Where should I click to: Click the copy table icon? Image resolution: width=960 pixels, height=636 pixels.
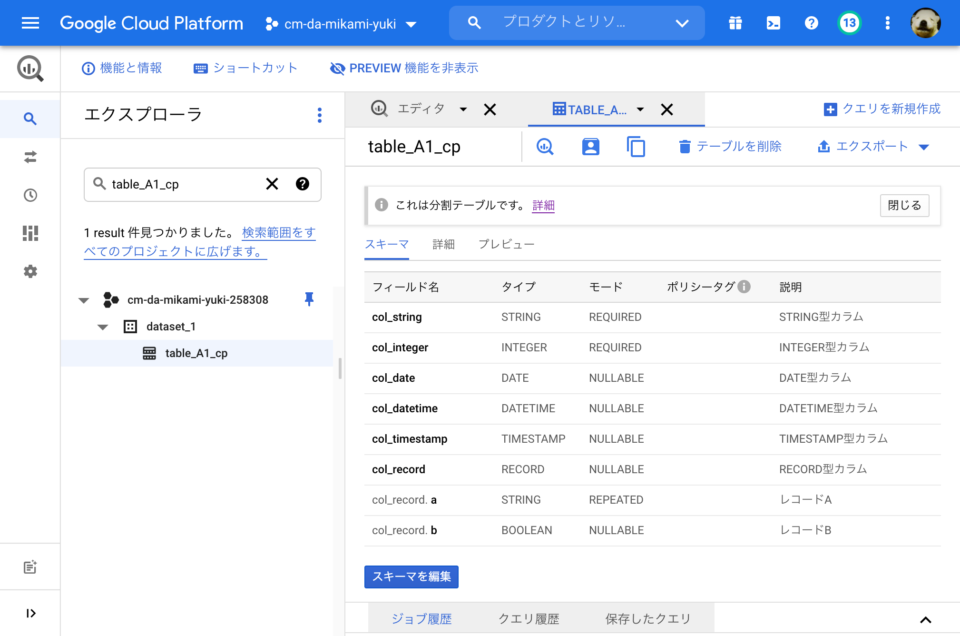coord(636,146)
